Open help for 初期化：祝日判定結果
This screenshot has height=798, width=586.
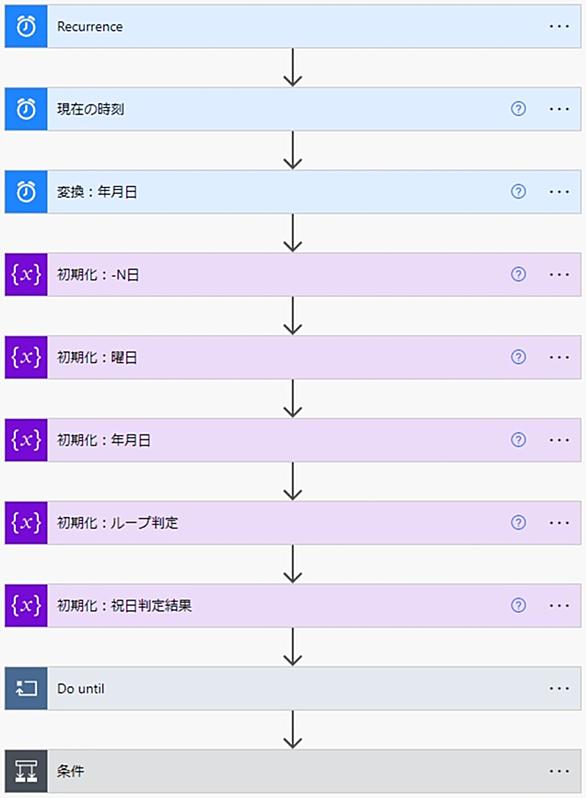518,606
